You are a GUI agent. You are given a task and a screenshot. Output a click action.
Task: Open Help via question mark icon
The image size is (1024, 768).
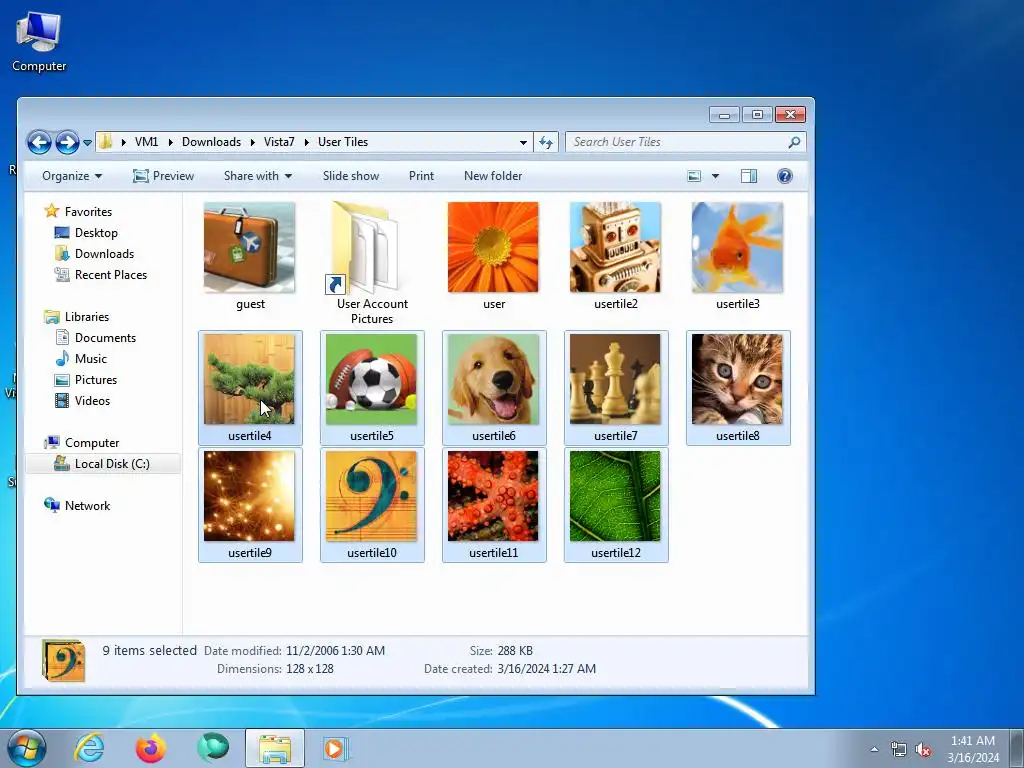(785, 176)
